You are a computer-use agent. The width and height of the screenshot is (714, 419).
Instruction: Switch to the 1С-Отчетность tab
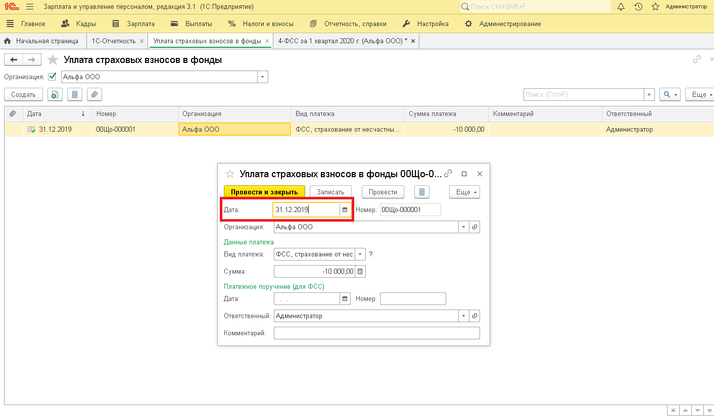tap(114, 41)
